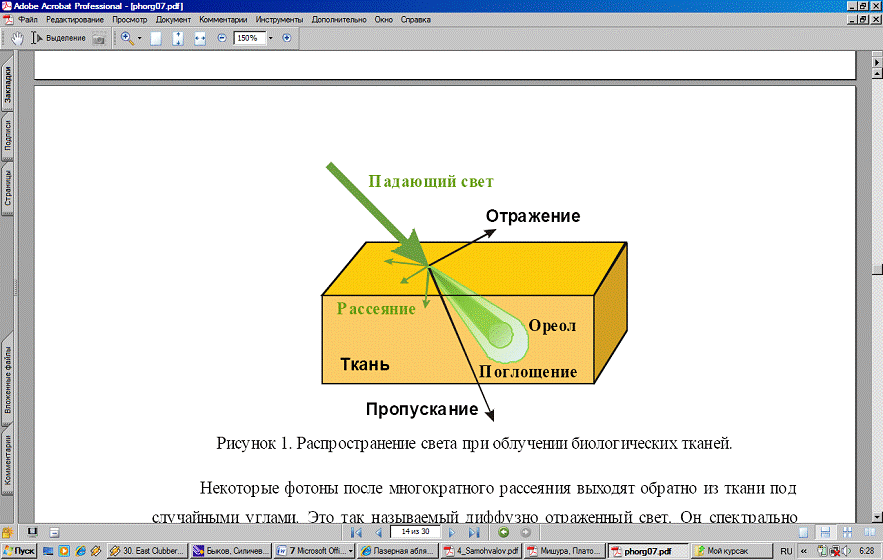Fit the page to window height
The image size is (883, 560).
177,38
